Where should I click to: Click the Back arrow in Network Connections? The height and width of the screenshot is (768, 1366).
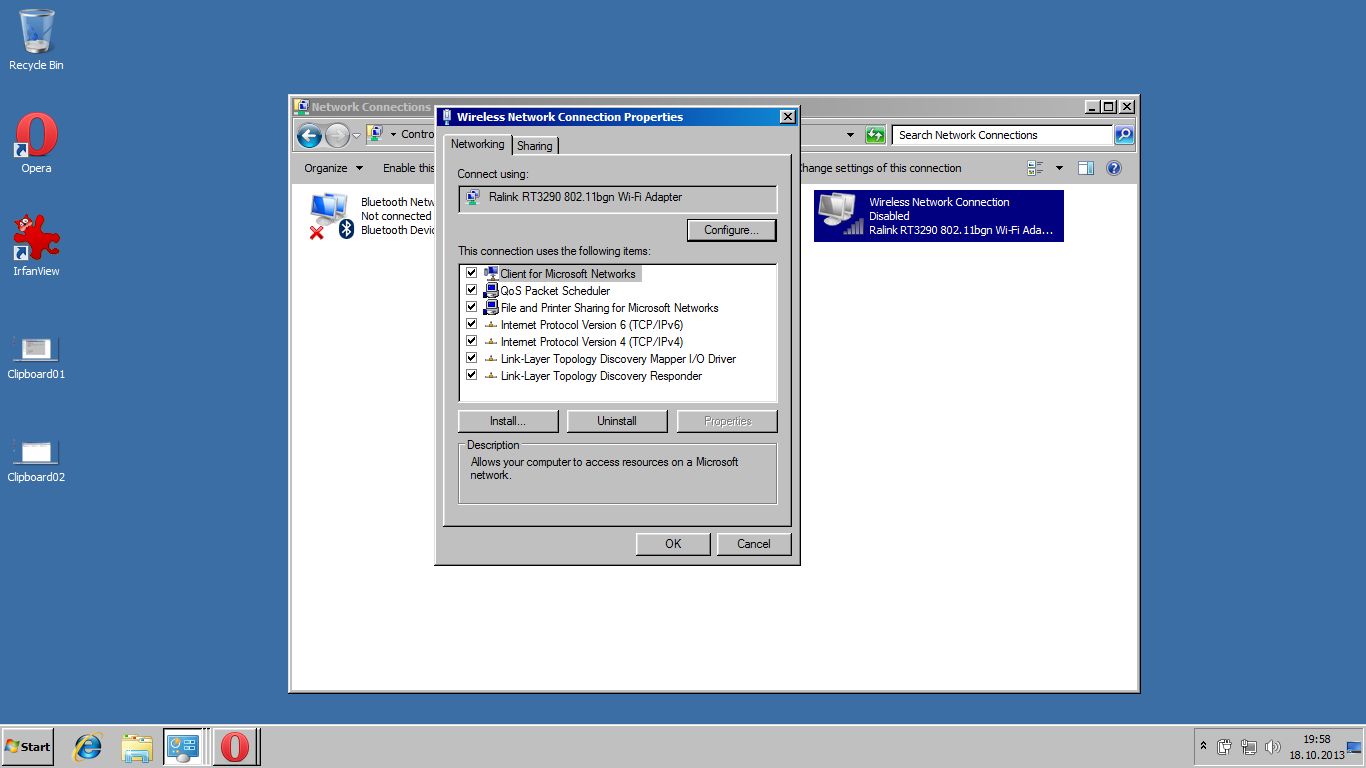(x=309, y=135)
